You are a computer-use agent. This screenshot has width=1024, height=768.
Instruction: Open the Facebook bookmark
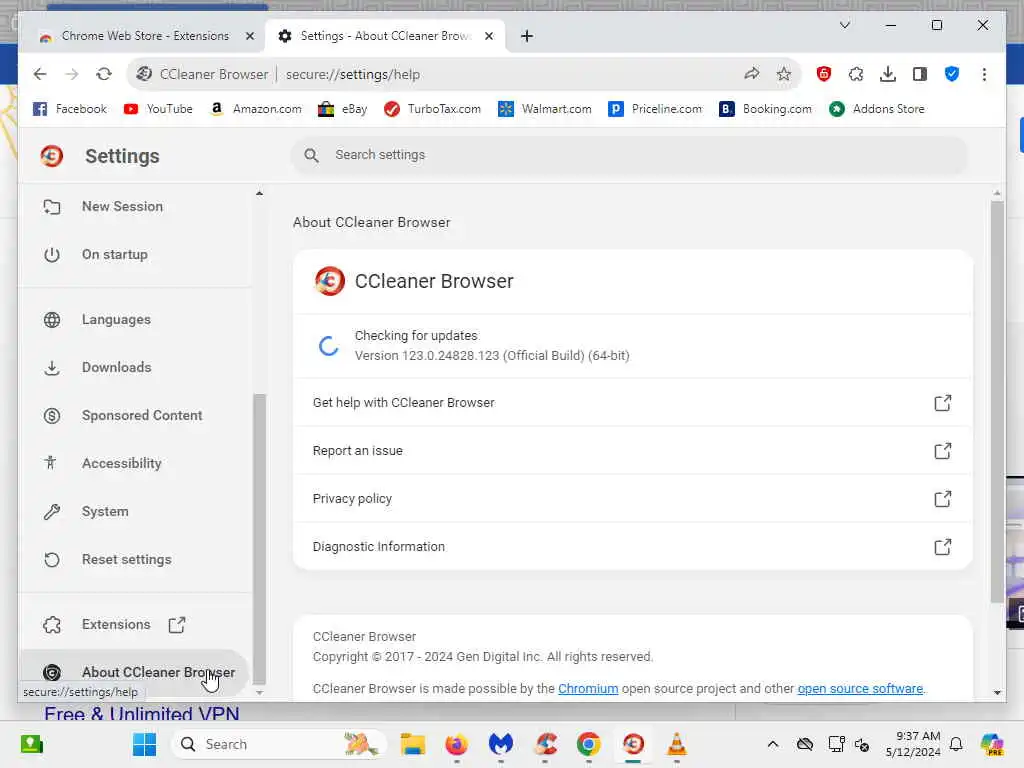tap(69, 109)
